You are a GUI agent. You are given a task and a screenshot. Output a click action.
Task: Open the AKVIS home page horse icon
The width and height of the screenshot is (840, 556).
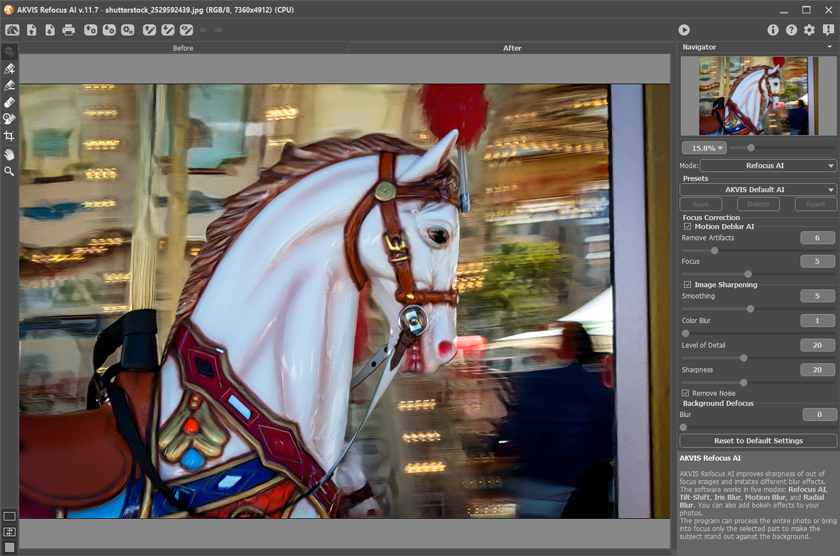[x=12, y=30]
